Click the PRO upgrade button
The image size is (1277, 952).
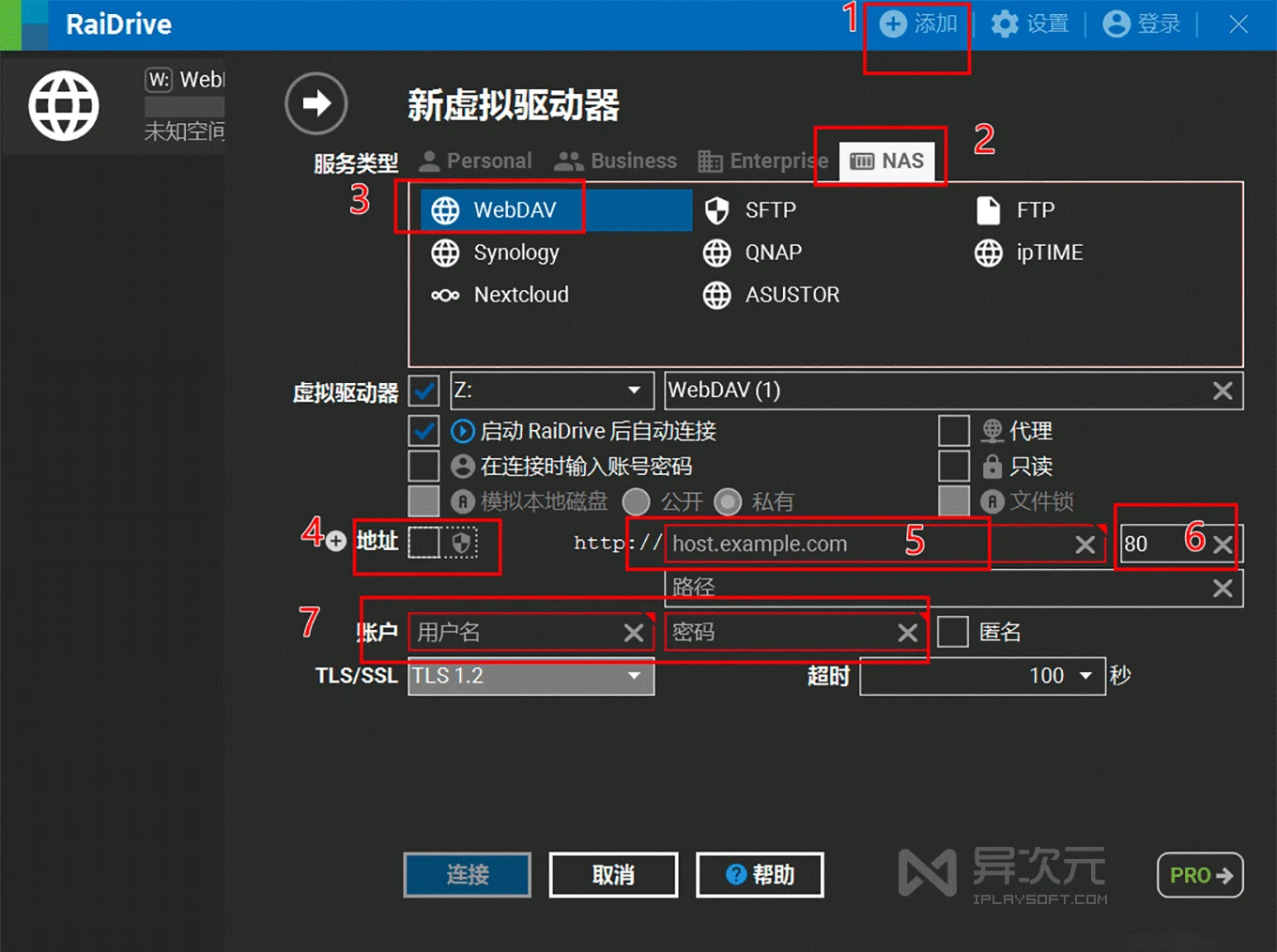[x=1200, y=875]
